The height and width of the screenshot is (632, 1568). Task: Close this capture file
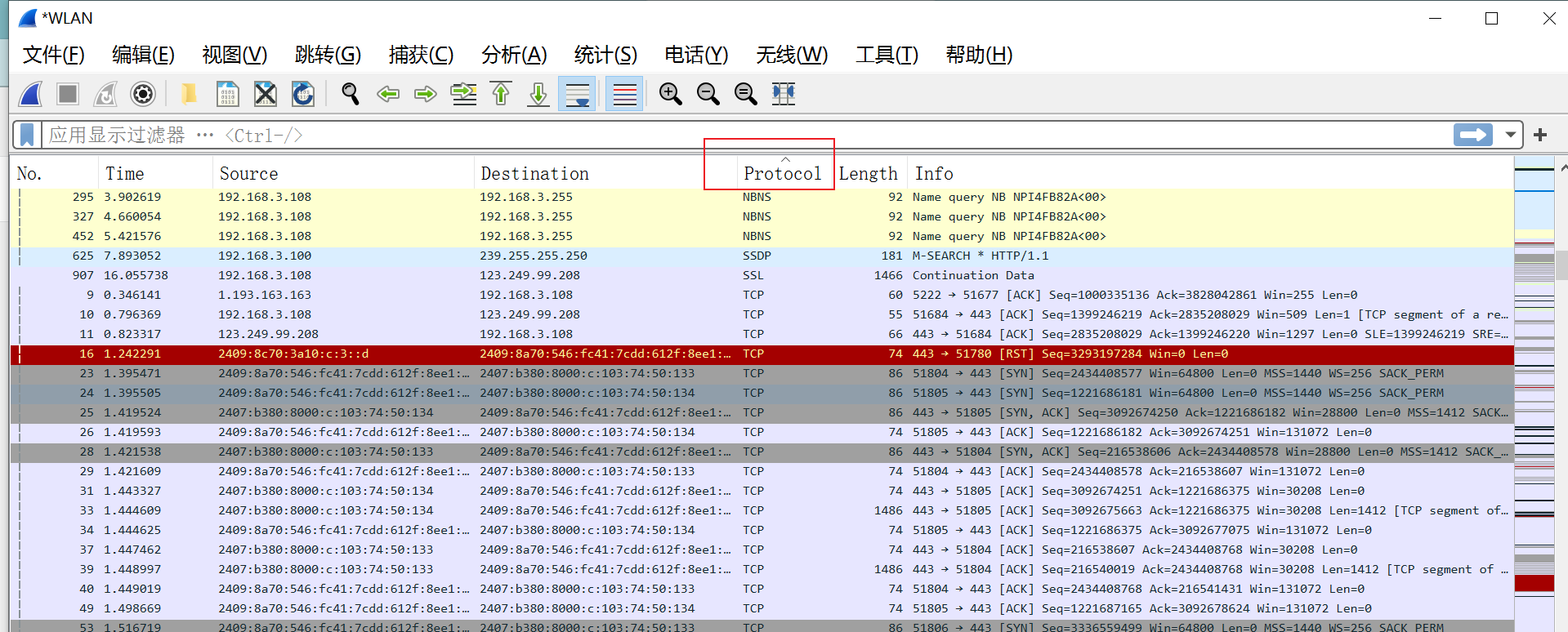(x=266, y=94)
